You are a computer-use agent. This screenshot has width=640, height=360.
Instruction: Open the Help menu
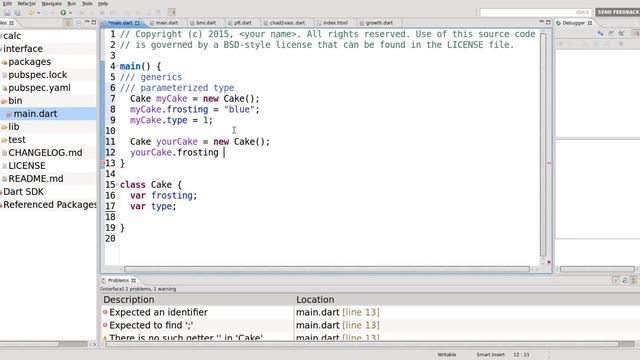click(103, 3)
